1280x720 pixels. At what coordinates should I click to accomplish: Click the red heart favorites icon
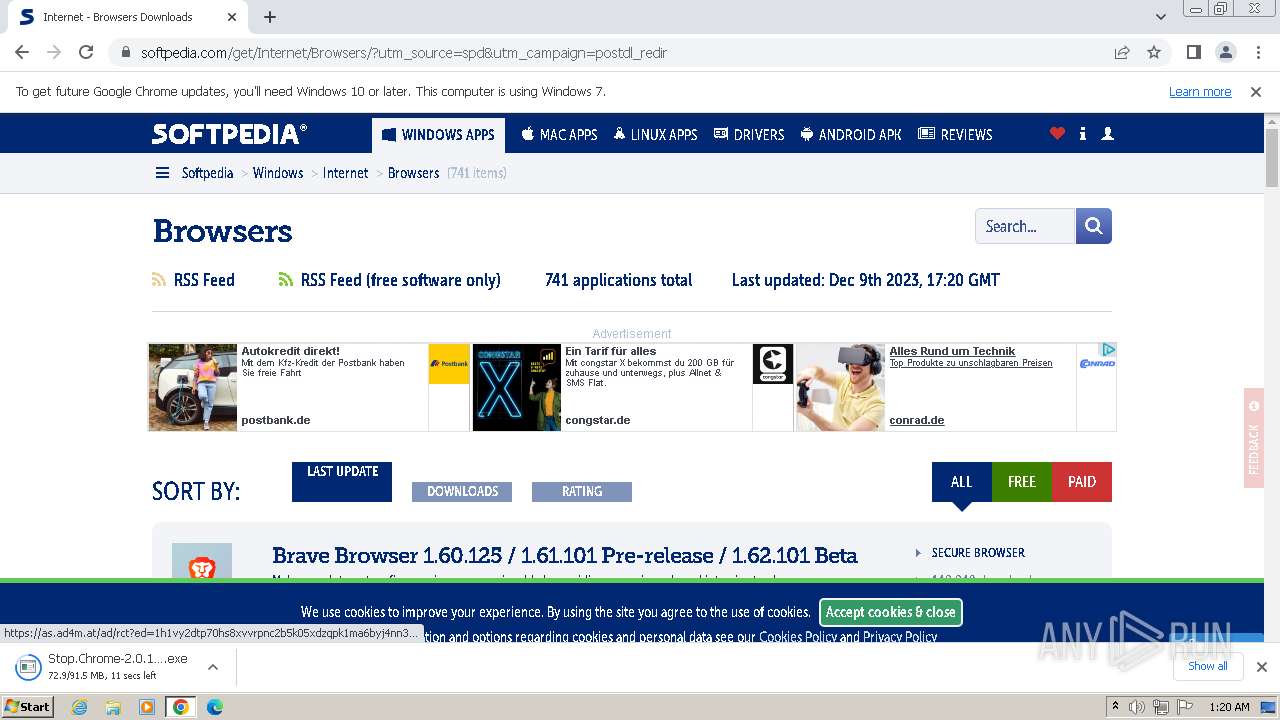[1057, 133]
